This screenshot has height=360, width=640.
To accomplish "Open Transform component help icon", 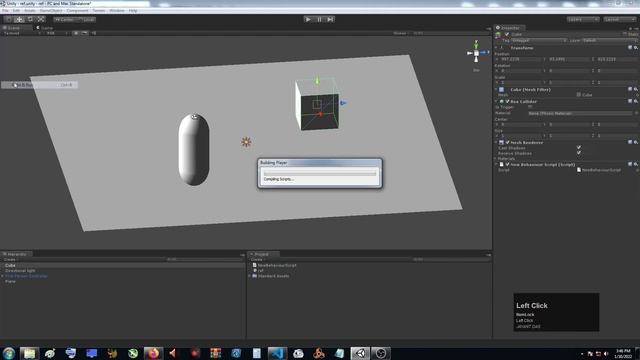I will 630,48.
